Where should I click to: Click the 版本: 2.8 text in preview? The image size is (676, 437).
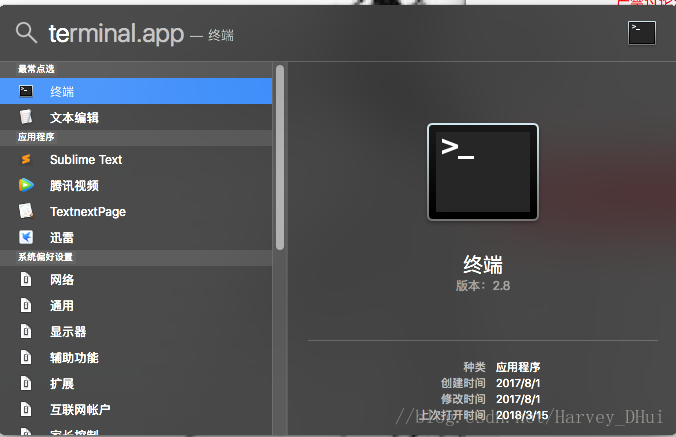coord(483,286)
